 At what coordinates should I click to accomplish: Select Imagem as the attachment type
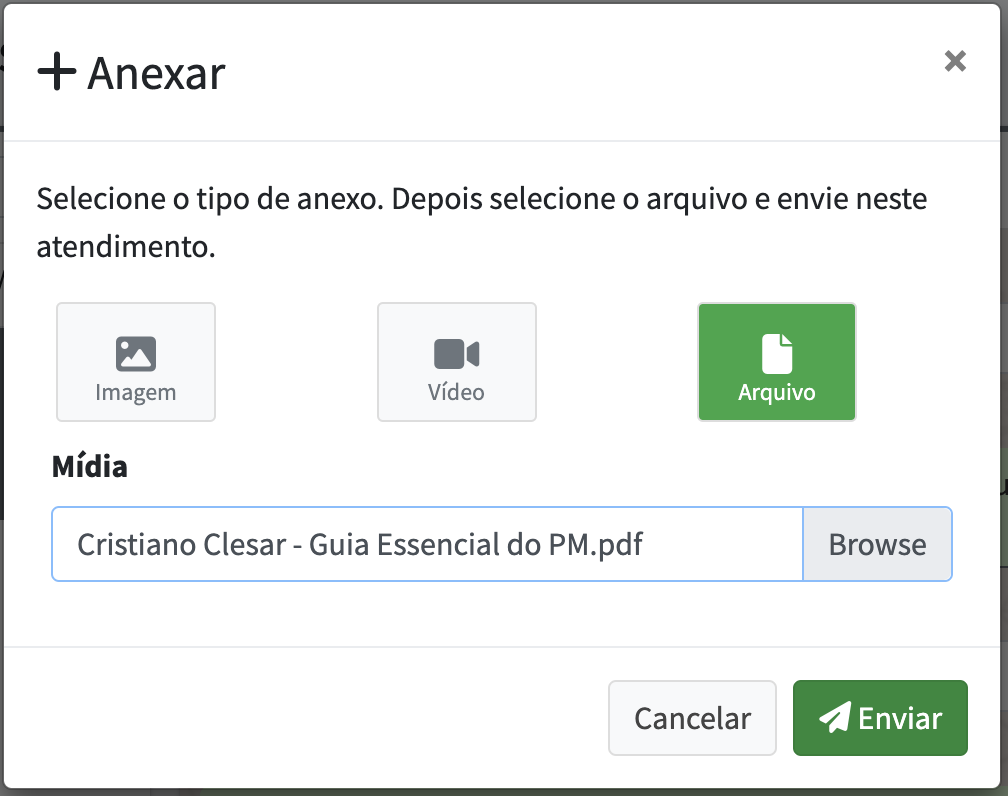(135, 361)
